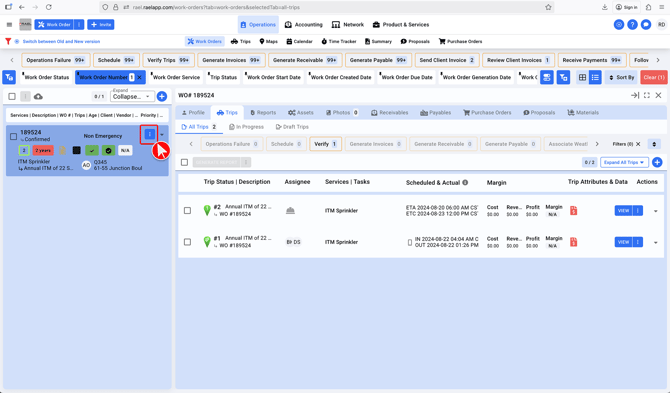Open the Operations menu
Screen dimensions: 670x393
[x=258, y=25]
